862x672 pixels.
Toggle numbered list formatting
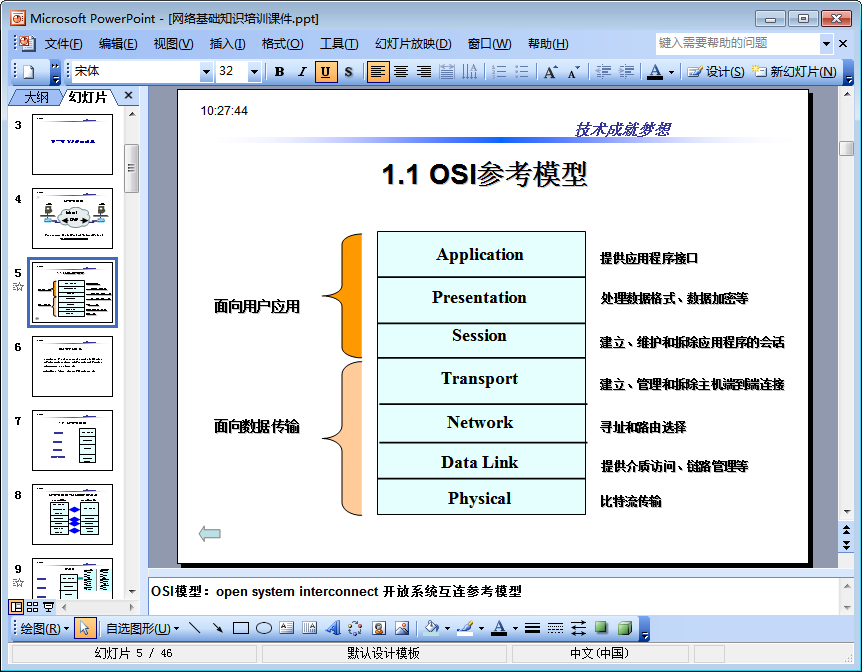[x=499, y=72]
